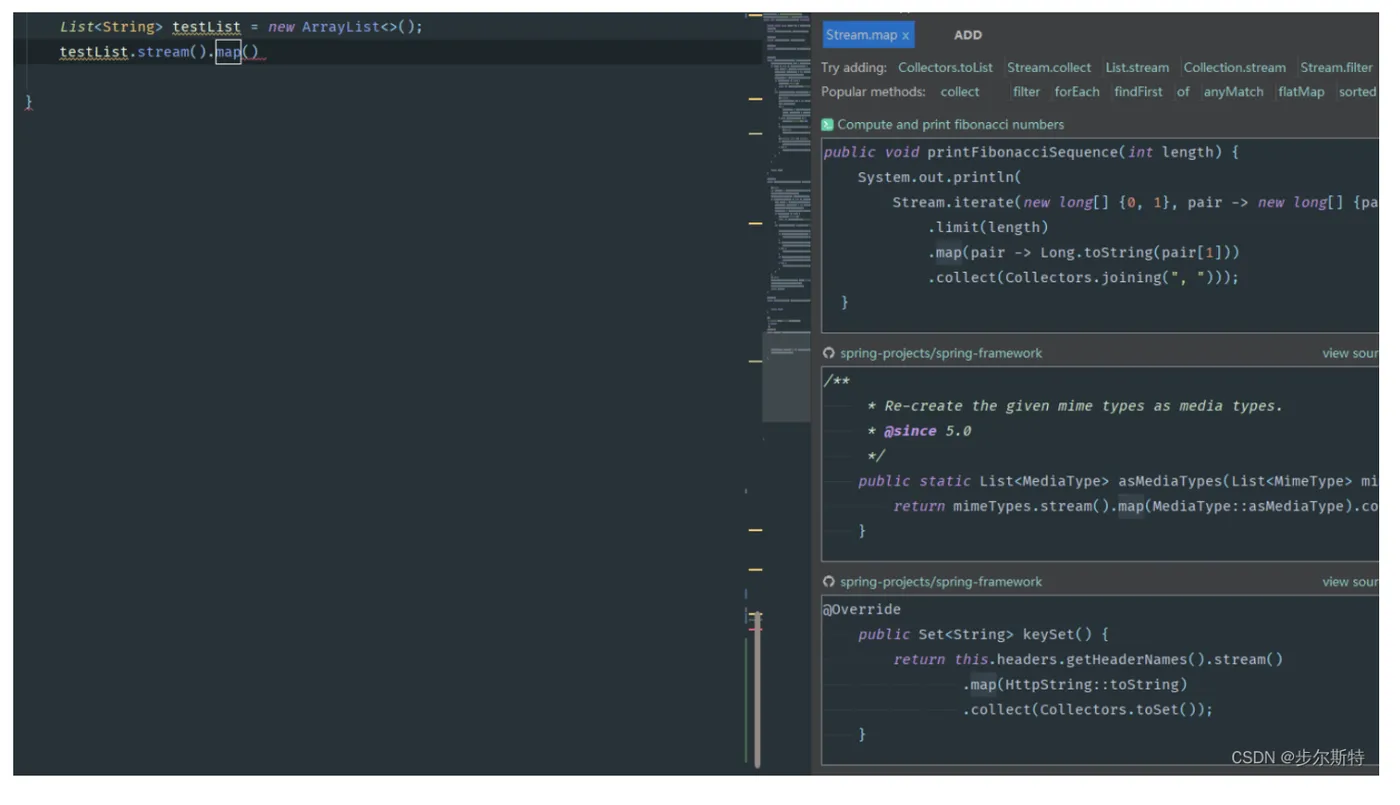This screenshot has height=805, width=1400.
Task: Add List.stream suggestion
Action: click(x=1137, y=68)
